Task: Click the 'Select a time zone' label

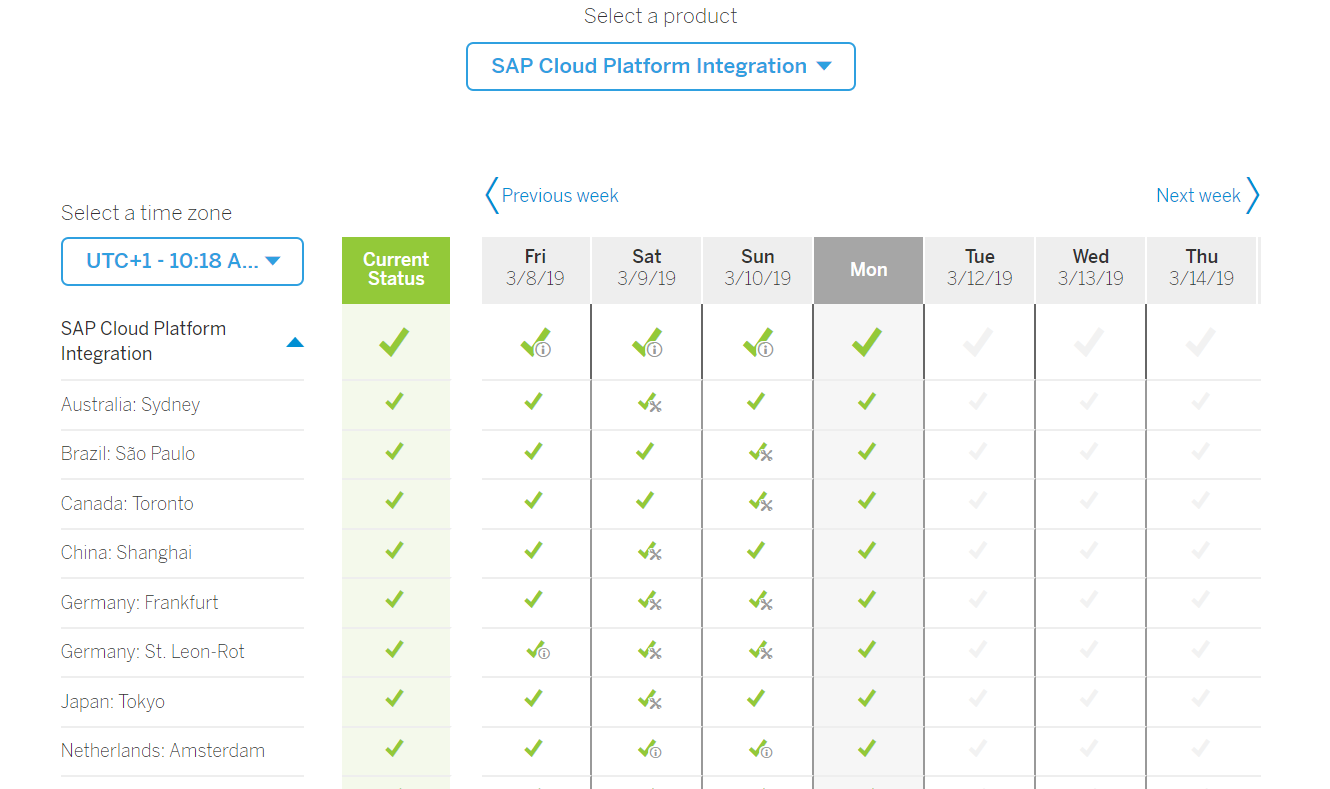Action: pyautogui.click(x=146, y=213)
